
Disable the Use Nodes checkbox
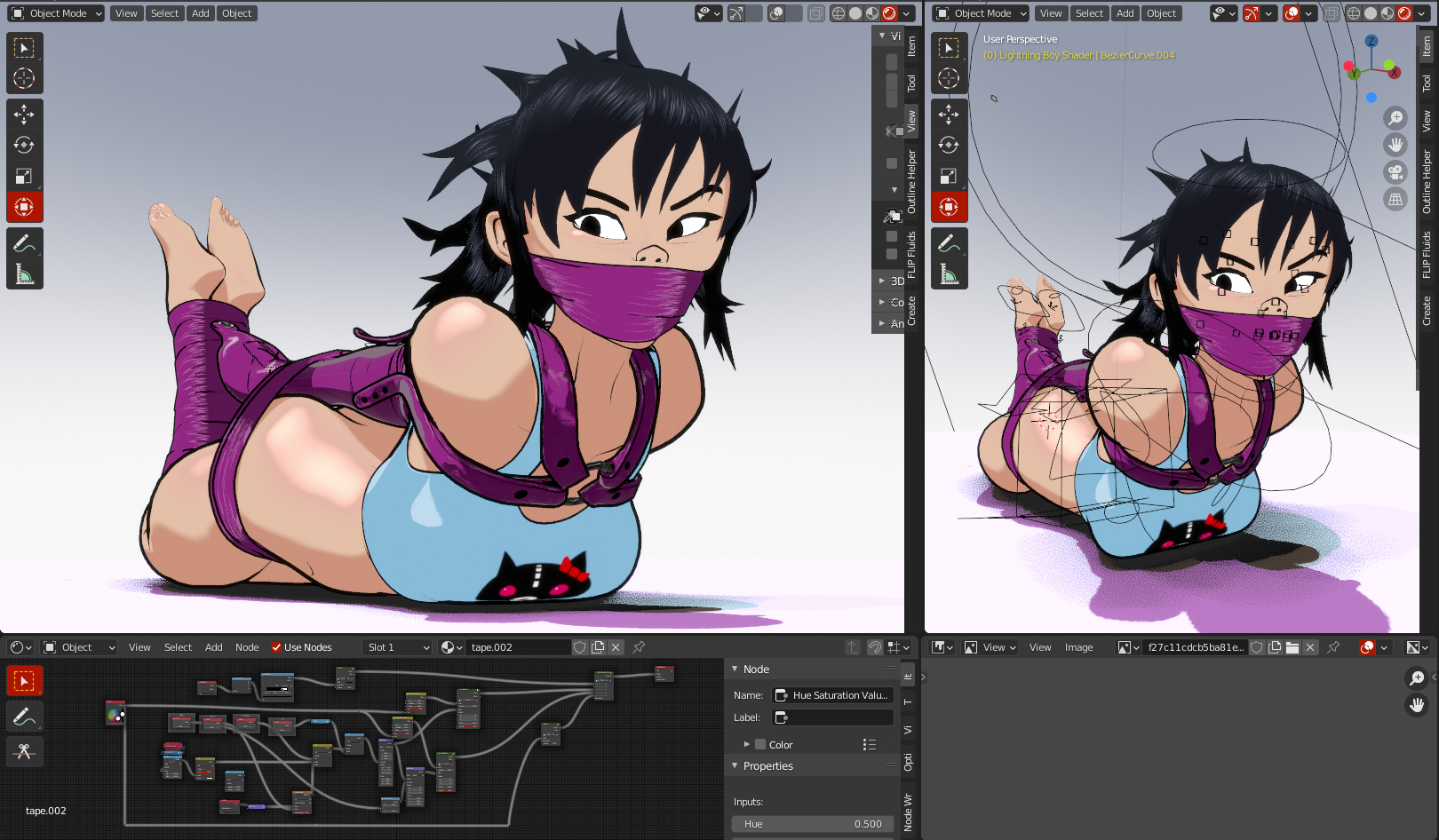pos(276,647)
